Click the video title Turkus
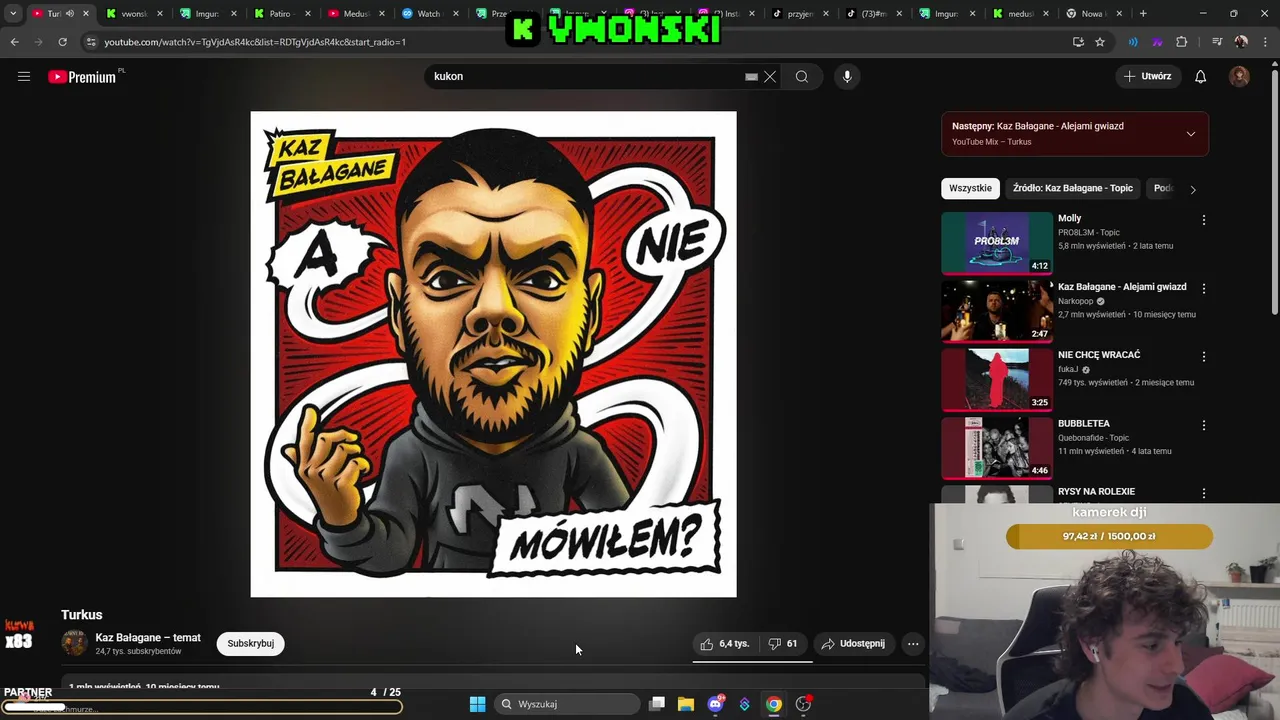Screen dimensions: 1280x720 click(82, 615)
